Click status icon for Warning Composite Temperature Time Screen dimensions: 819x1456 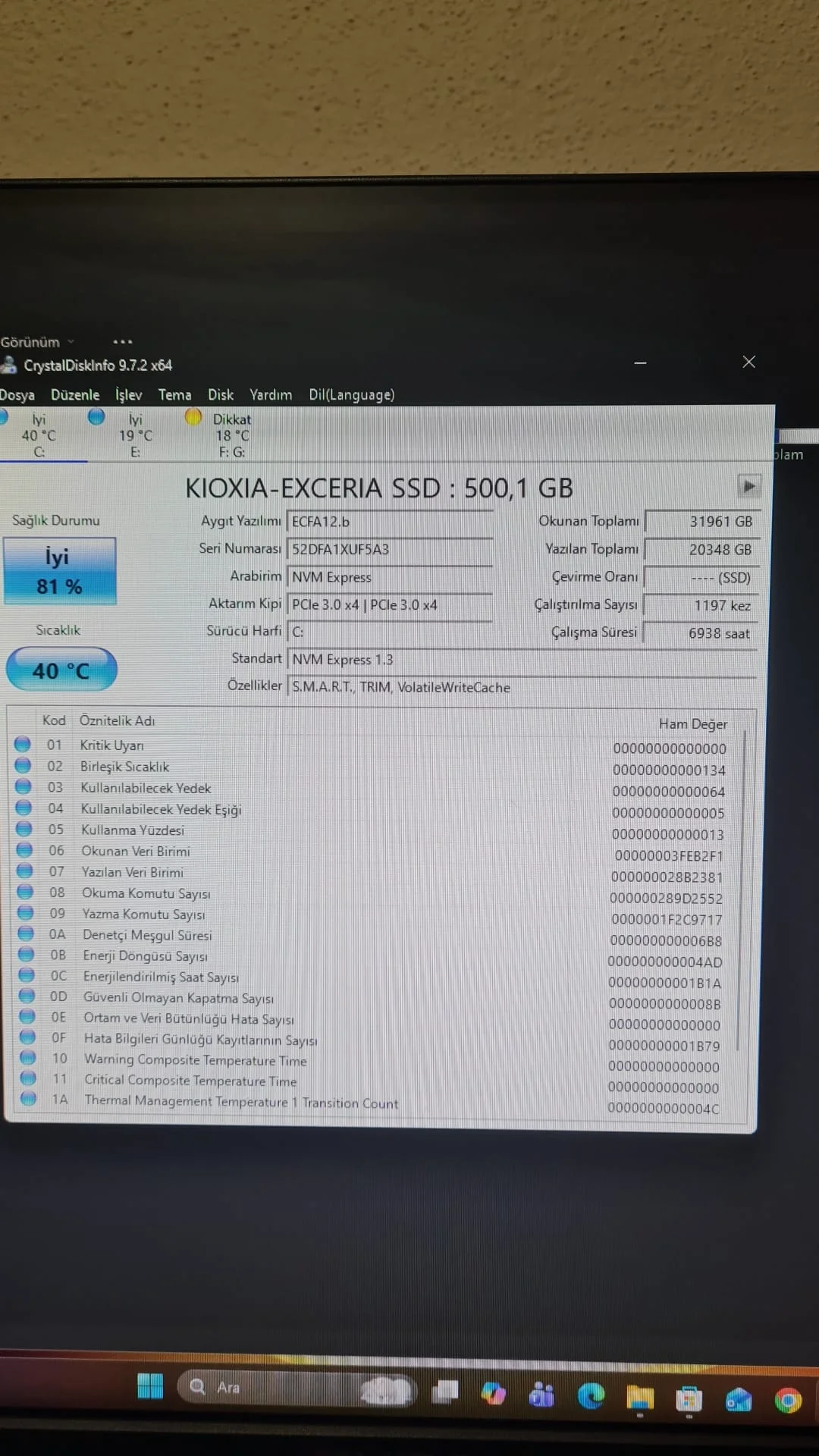coord(28,1057)
